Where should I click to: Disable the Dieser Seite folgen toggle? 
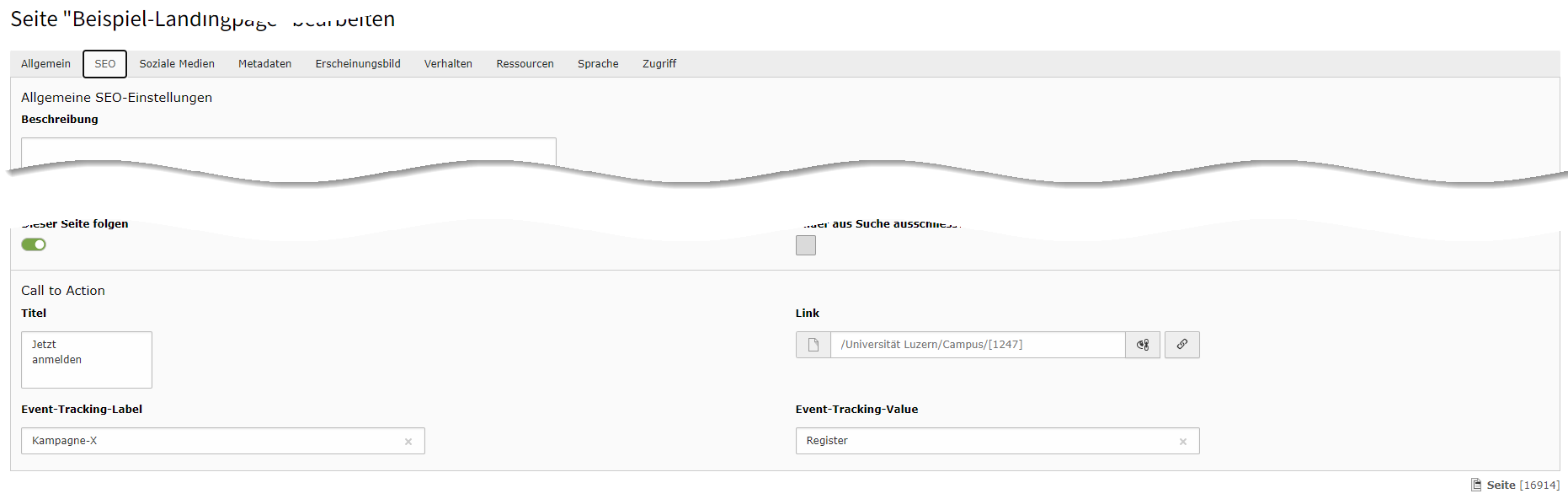[34, 244]
